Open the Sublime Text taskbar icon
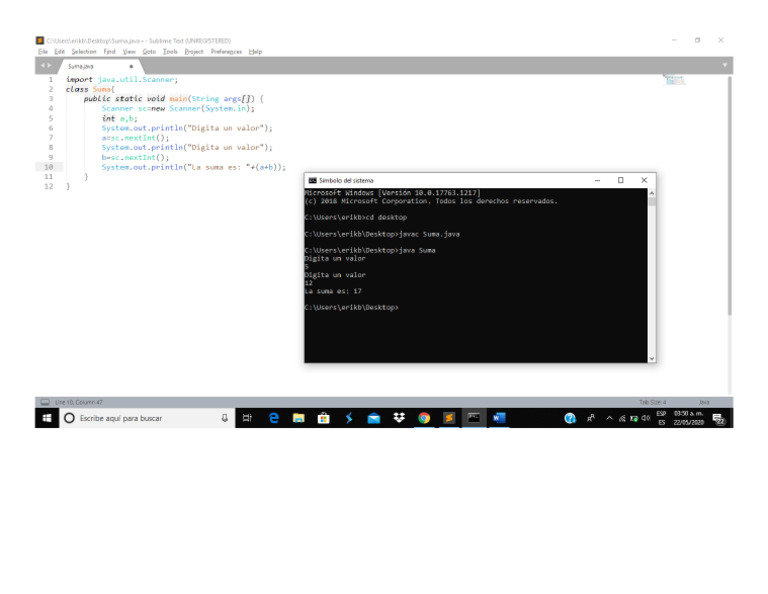 449,418
